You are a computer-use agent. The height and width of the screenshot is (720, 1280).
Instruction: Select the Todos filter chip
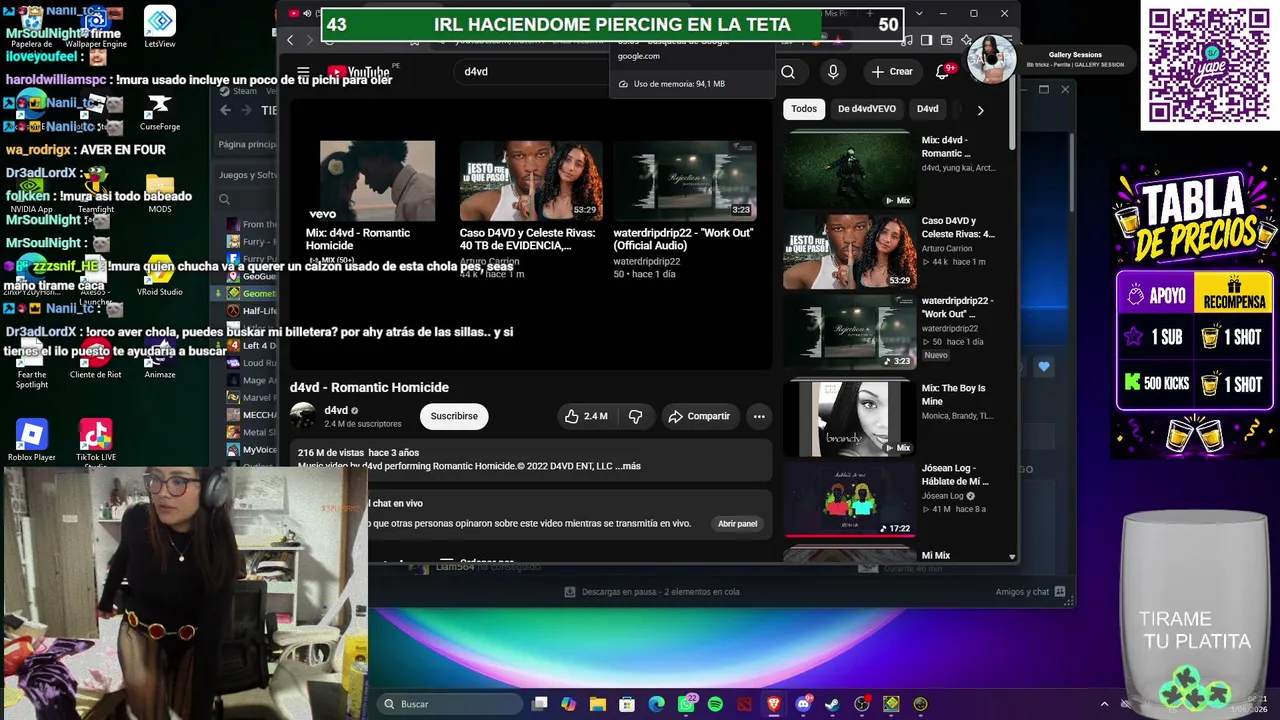coord(804,109)
